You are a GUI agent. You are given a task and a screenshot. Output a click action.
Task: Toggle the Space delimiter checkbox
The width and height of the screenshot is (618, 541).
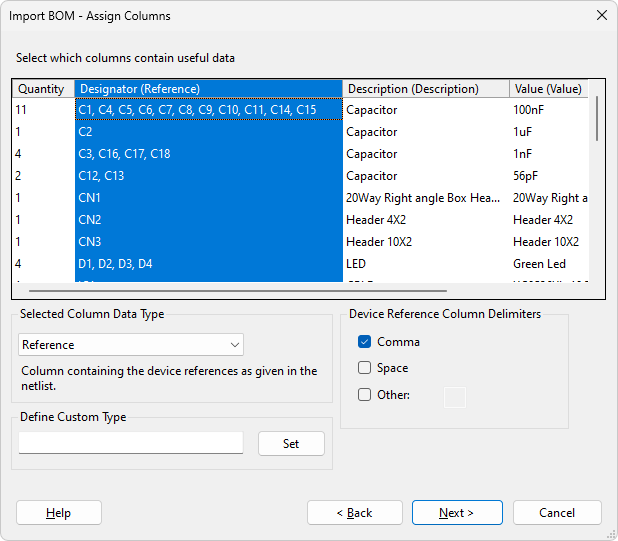[x=365, y=368]
